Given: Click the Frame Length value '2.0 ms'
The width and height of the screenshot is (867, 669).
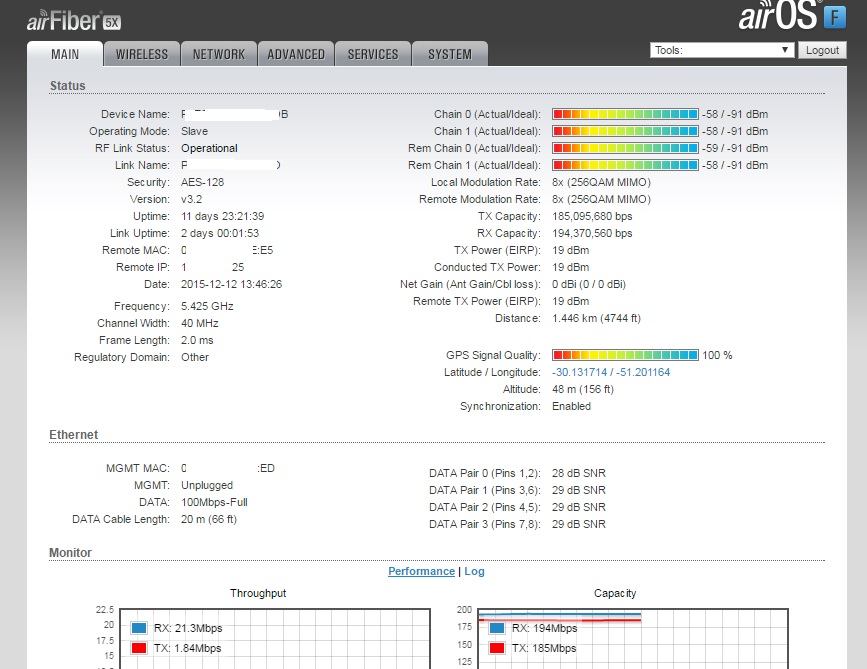Looking at the screenshot, I should click(x=197, y=340).
